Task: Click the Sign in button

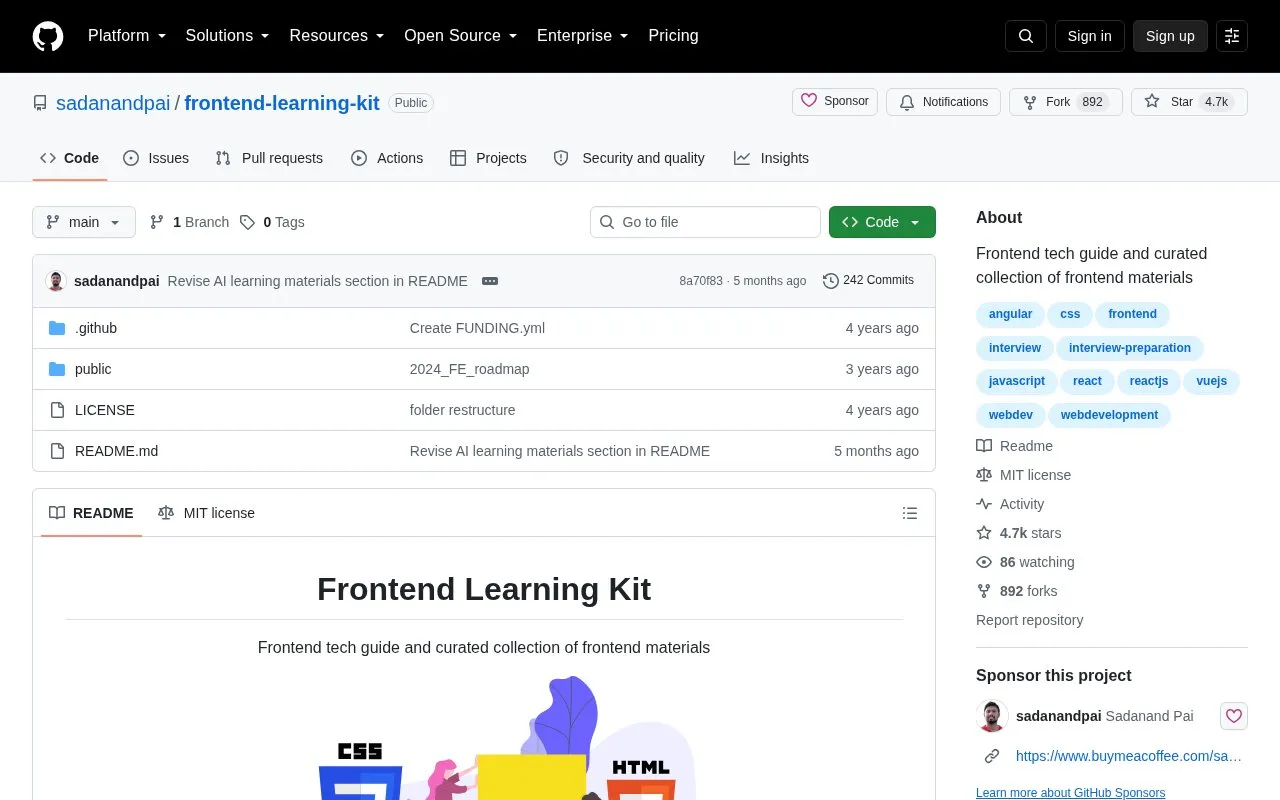Action: 1089,36
